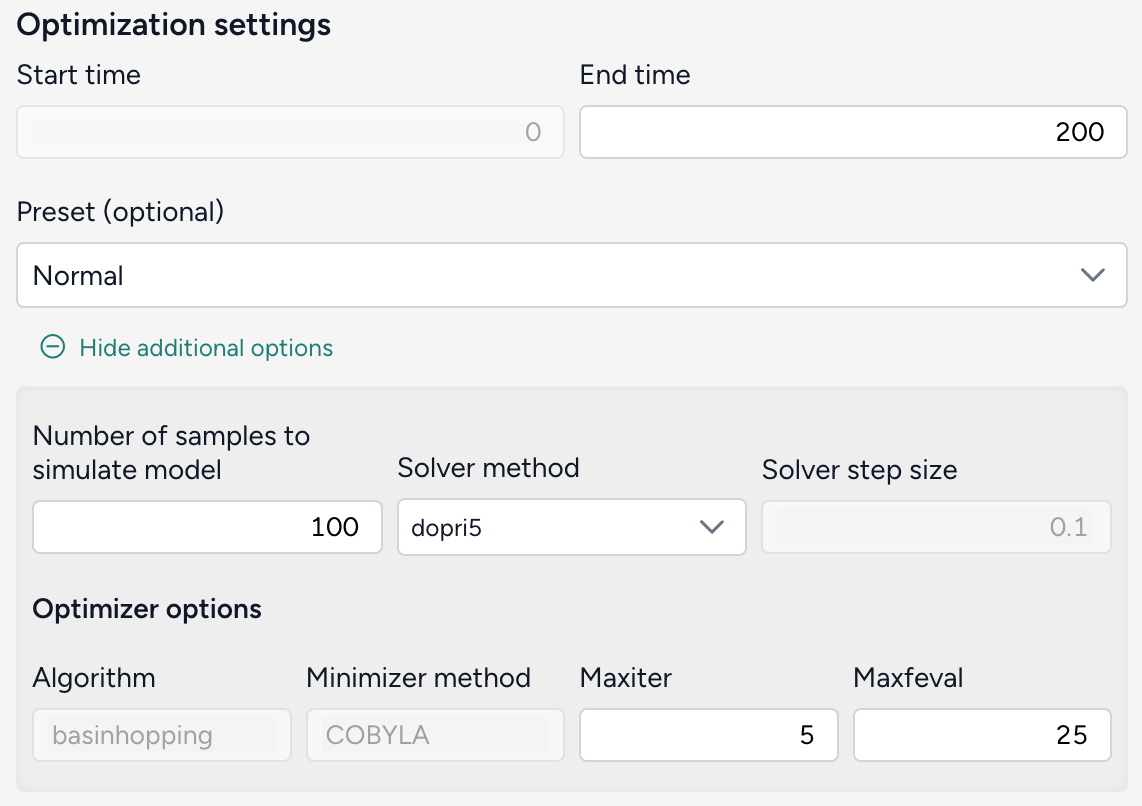The image size is (1142, 806).
Task: Click the disabled COBYLA Minimizer method field
Action: (x=435, y=734)
